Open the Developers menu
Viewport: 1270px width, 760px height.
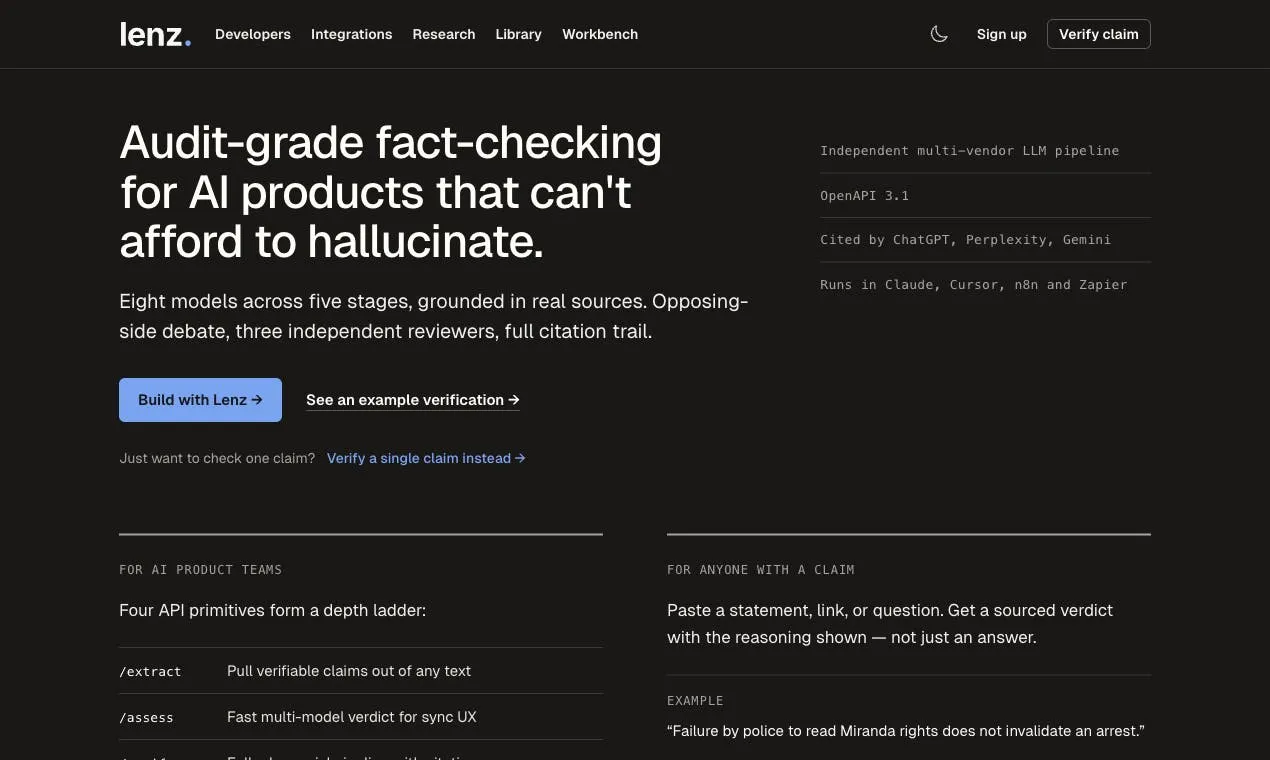253,34
